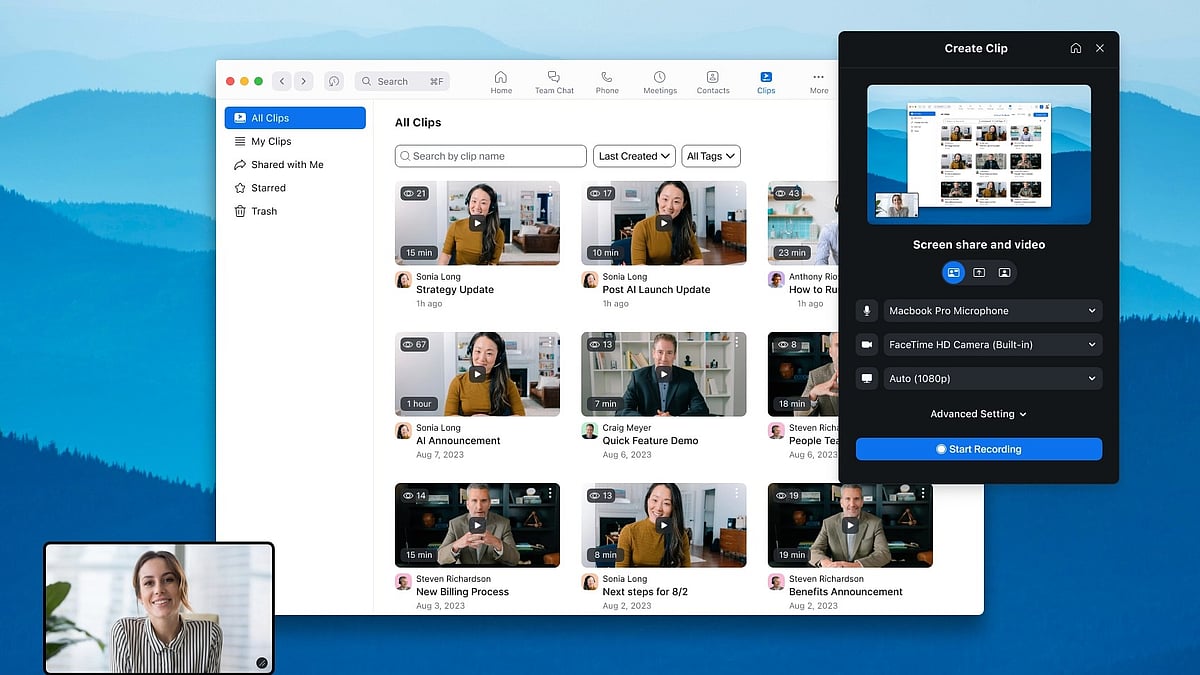
Task: Click the Search by clip name field
Action: click(491, 156)
